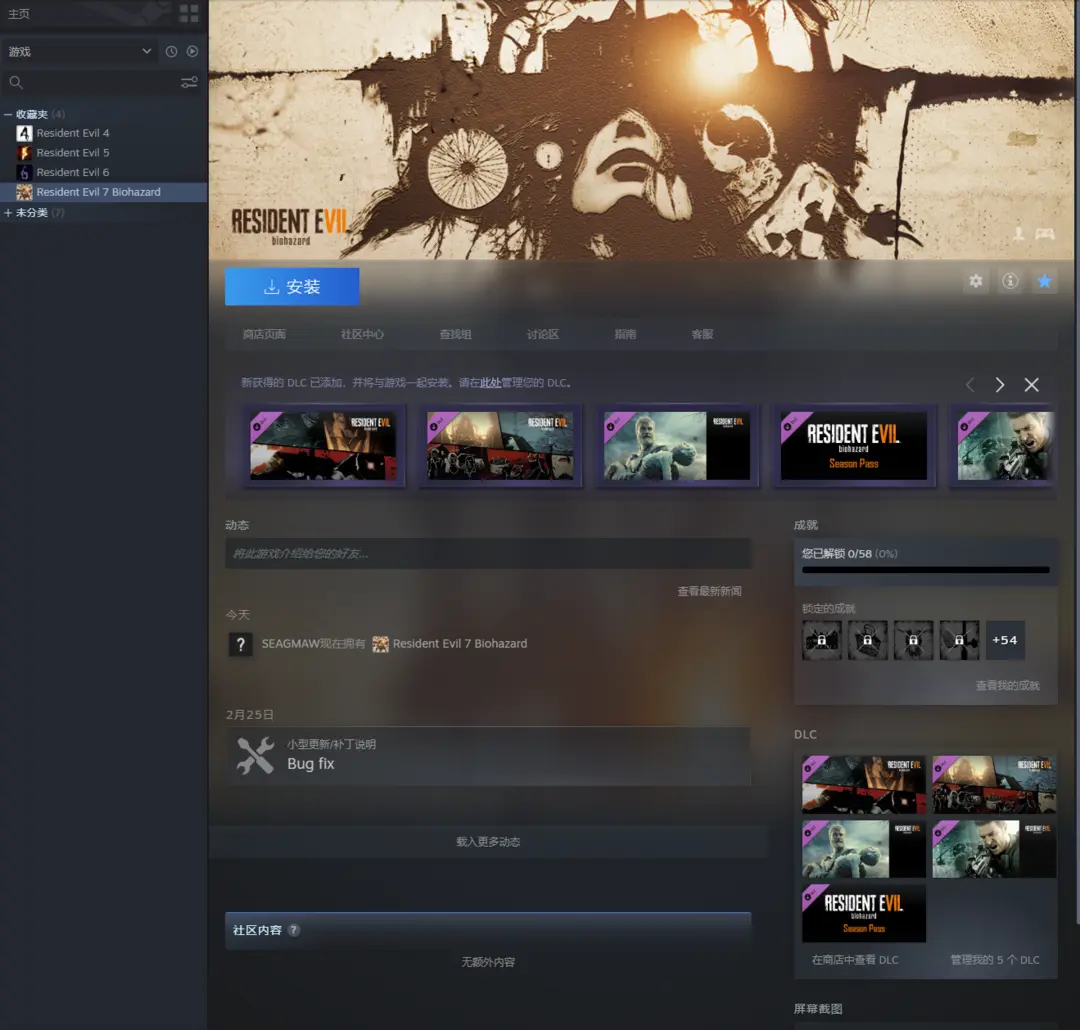Select Resident Evil 4 in library list

(x=73, y=133)
